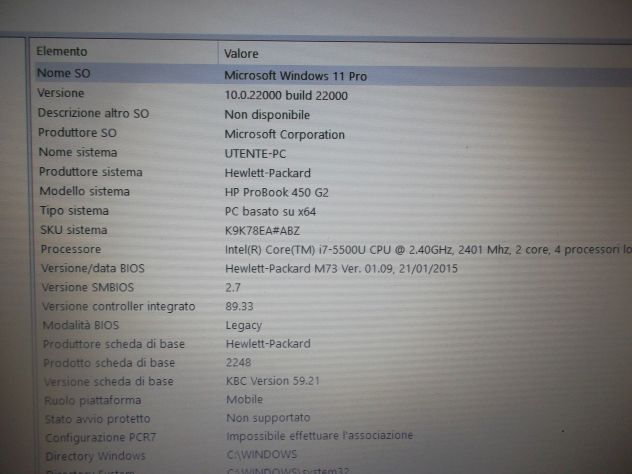Select Produttore scheda di base label
Image resolution: width=632 pixels, height=474 pixels.
tap(114, 344)
